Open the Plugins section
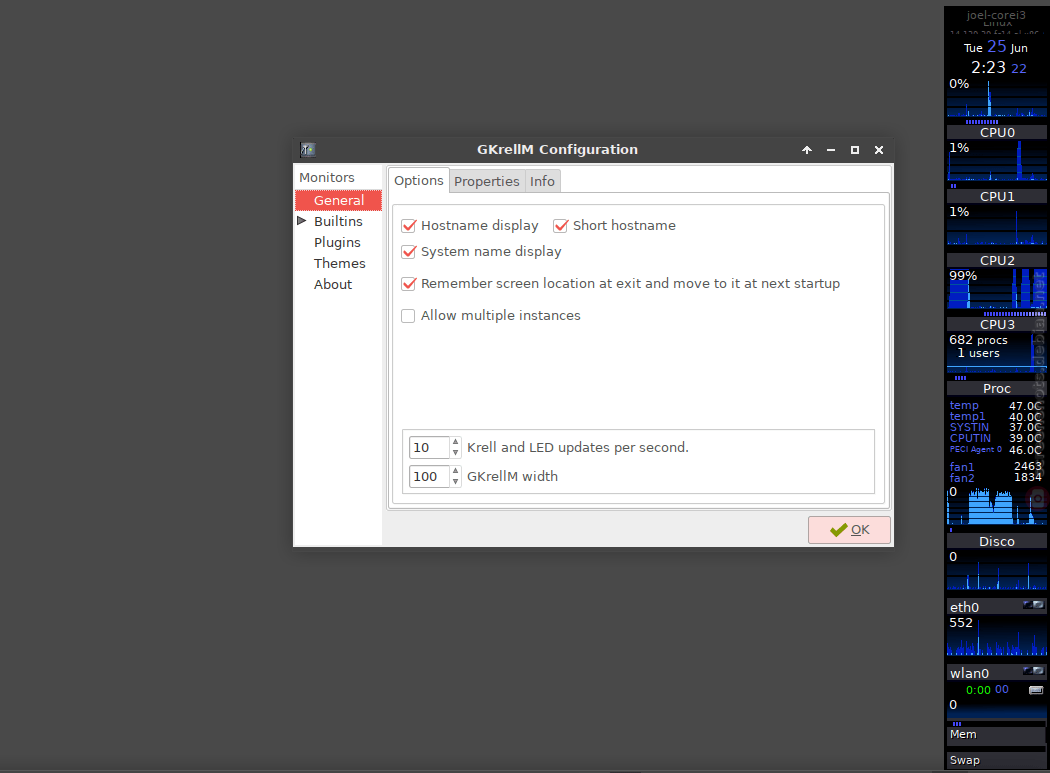 pyautogui.click(x=337, y=242)
